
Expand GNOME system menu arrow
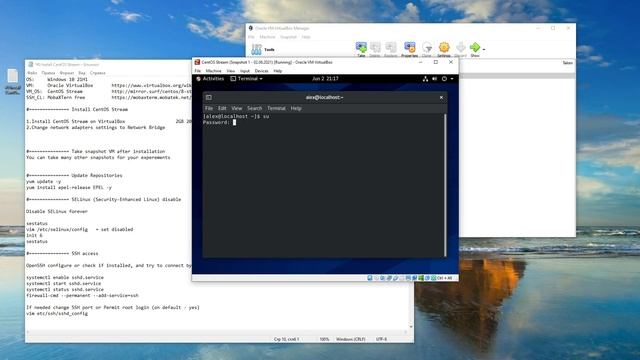tap(452, 79)
